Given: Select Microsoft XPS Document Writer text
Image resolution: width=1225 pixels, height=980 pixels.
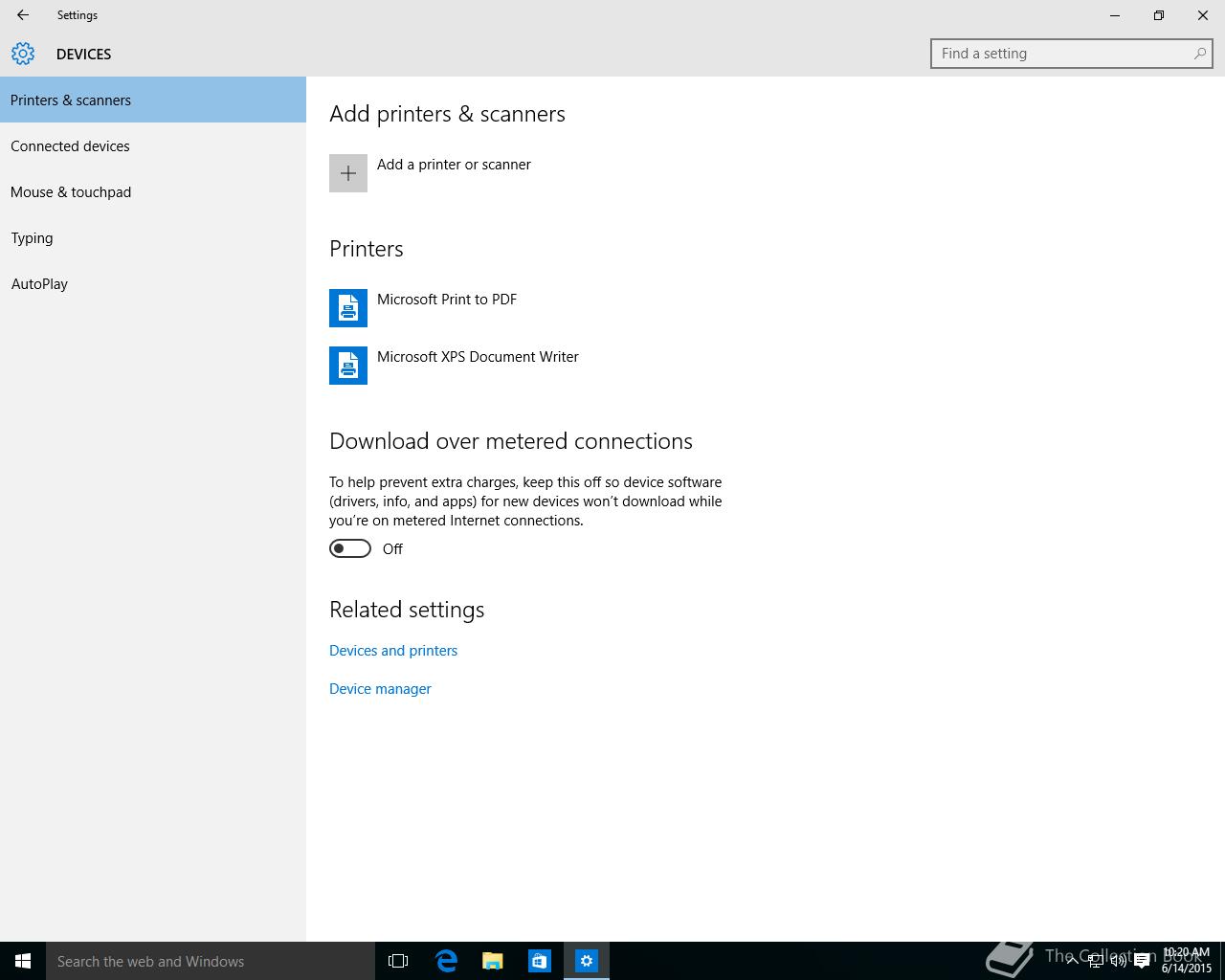Looking at the screenshot, I should (478, 357).
